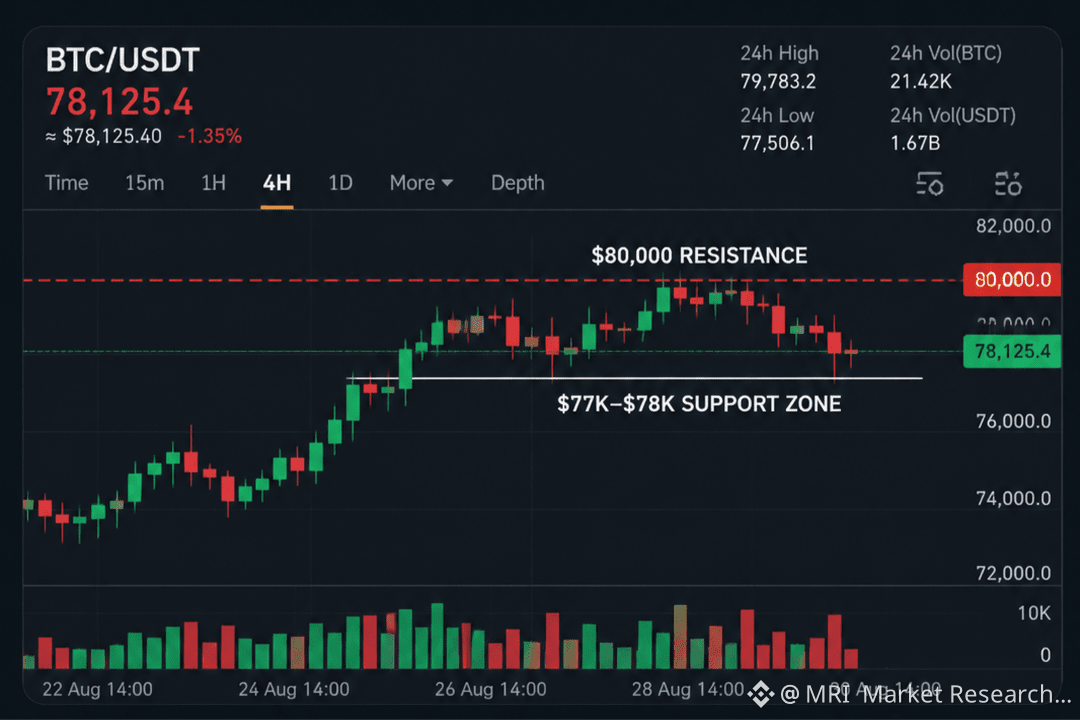This screenshot has width=1080, height=720.
Task: Click the 72,000.0 axis label
Action: [1013, 573]
